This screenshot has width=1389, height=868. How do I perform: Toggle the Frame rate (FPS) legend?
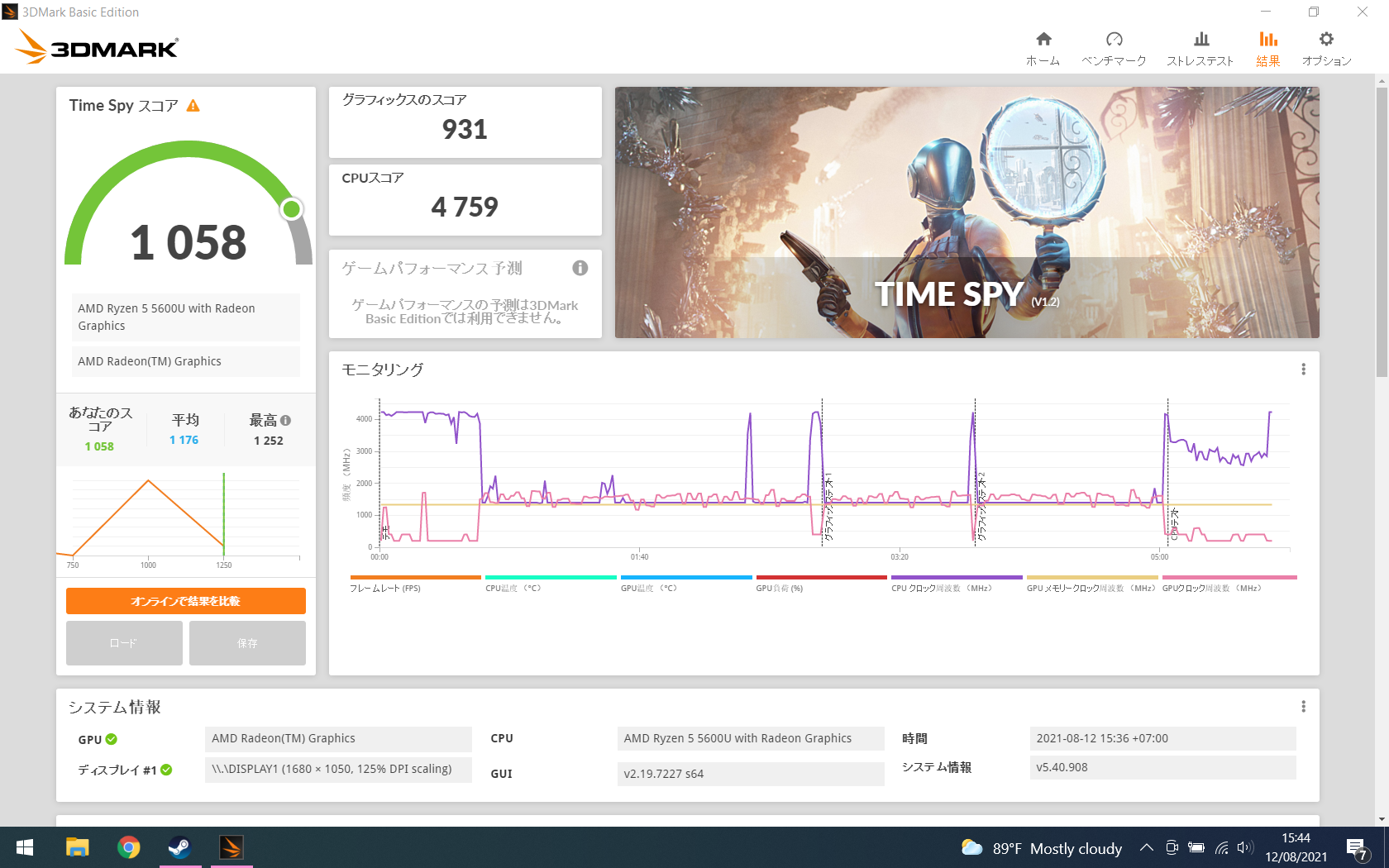click(415, 584)
